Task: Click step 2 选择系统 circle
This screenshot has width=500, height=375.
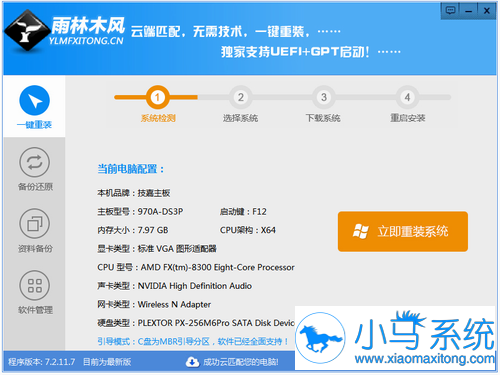Action: click(x=240, y=97)
